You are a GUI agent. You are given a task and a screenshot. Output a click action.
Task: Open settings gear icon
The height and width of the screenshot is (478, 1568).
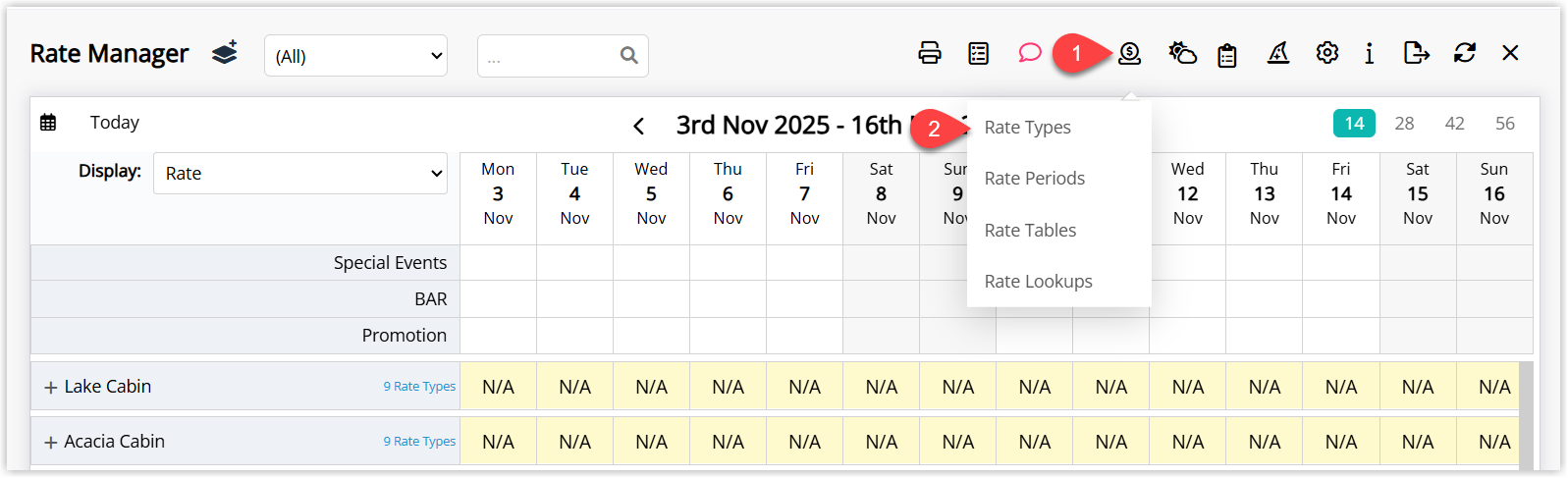[x=1327, y=53]
